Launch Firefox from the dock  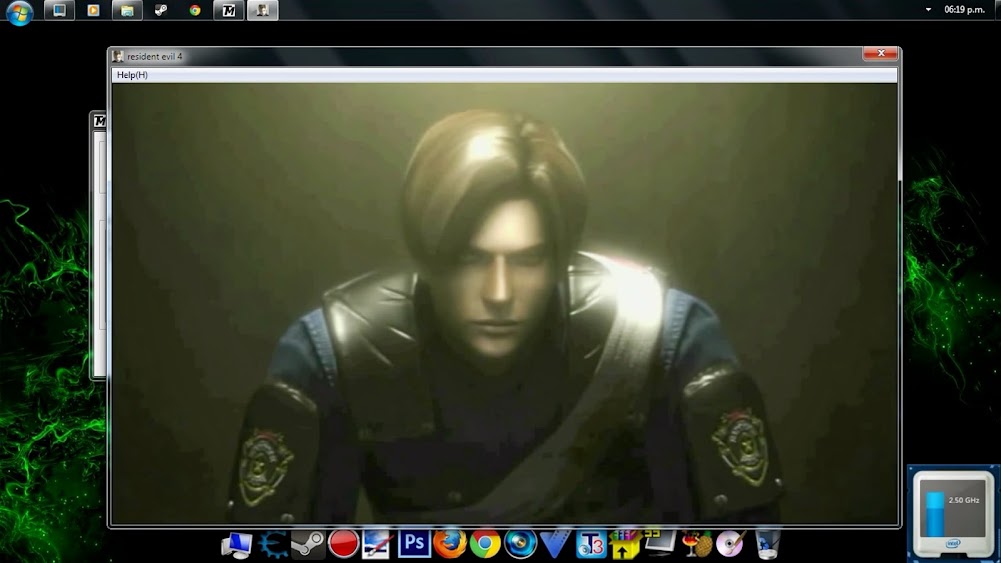(449, 544)
